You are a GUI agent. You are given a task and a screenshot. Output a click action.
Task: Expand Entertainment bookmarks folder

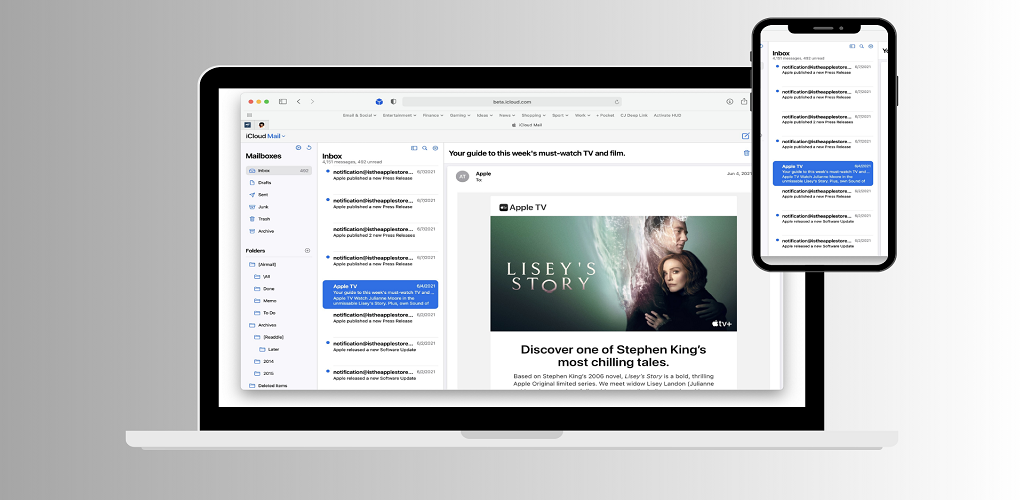tap(399, 116)
